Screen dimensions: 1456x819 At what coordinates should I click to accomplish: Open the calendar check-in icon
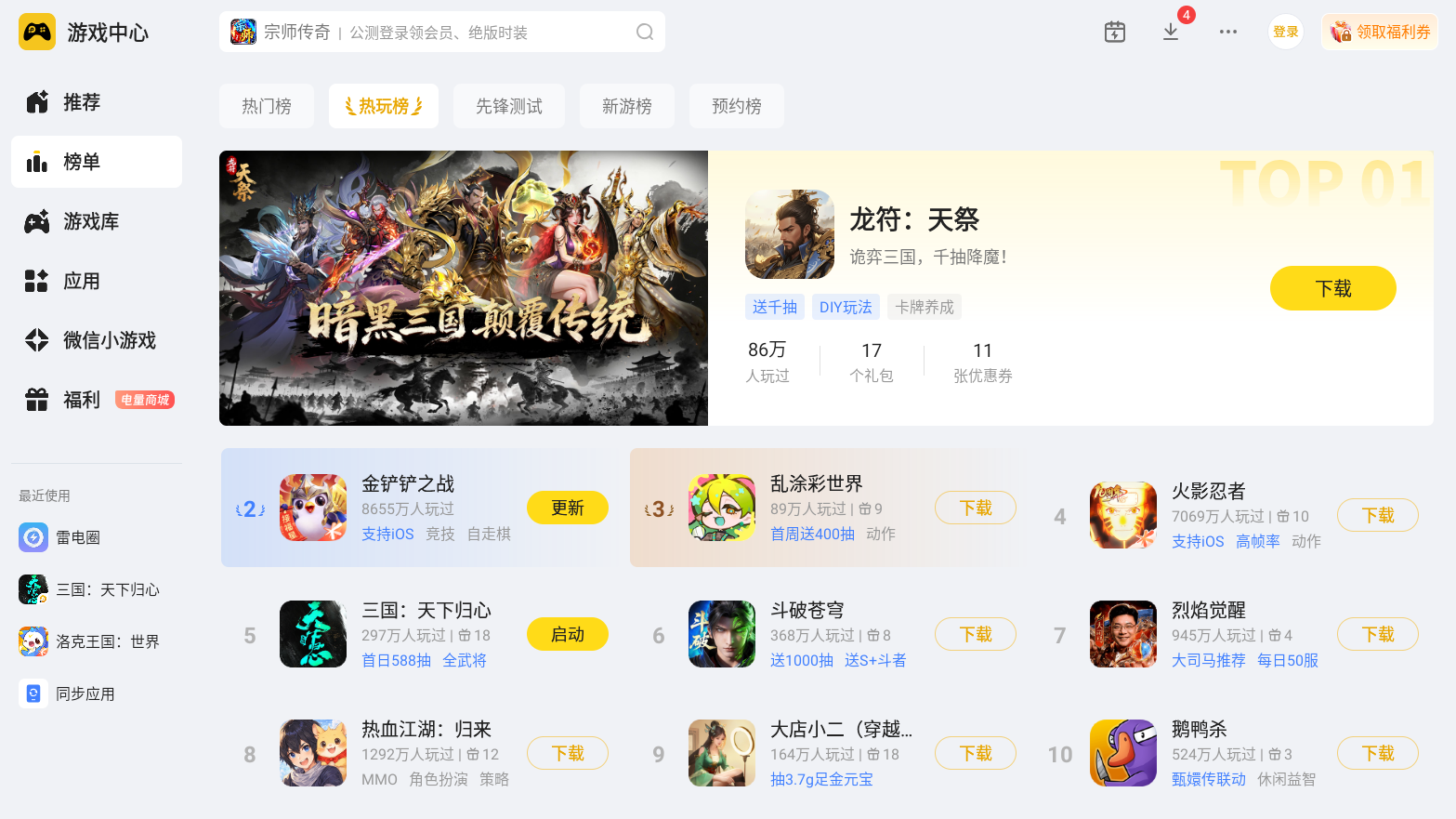(x=1115, y=32)
